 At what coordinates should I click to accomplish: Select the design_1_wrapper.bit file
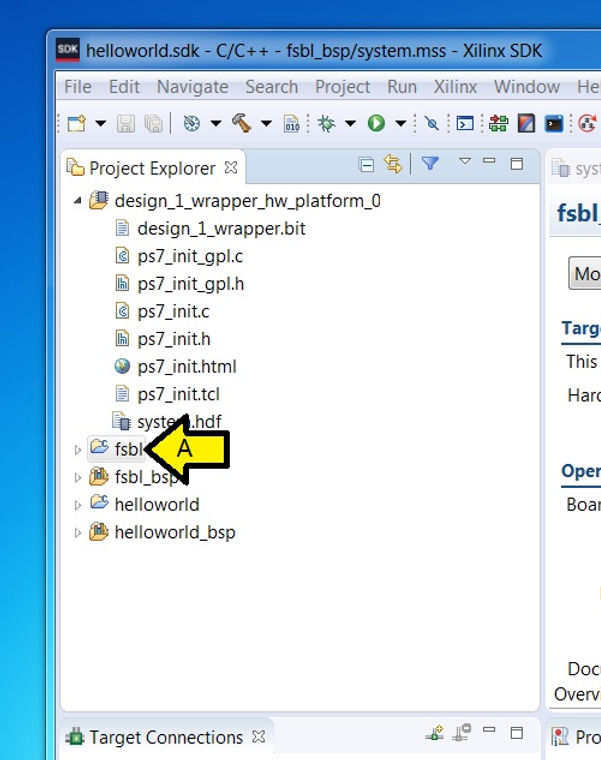tap(220, 228)
